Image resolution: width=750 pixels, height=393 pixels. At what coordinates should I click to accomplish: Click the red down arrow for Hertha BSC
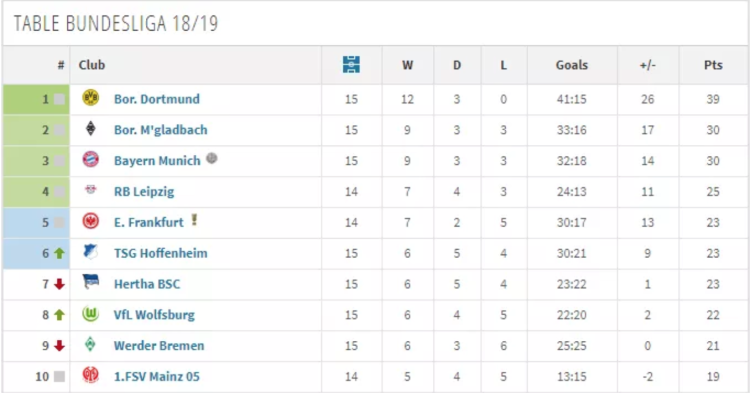pos(59,284)
